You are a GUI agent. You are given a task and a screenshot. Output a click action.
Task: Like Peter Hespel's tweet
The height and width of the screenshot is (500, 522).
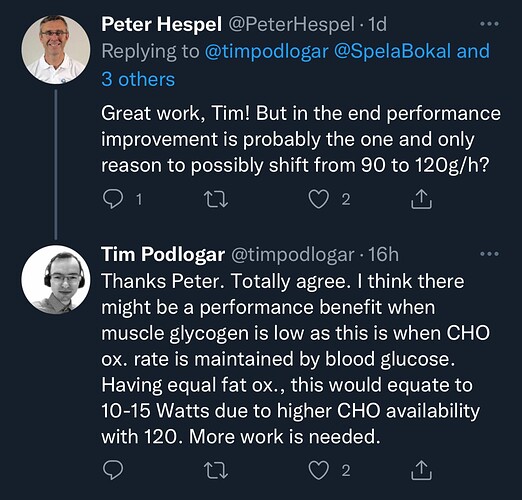coord(318,199)
